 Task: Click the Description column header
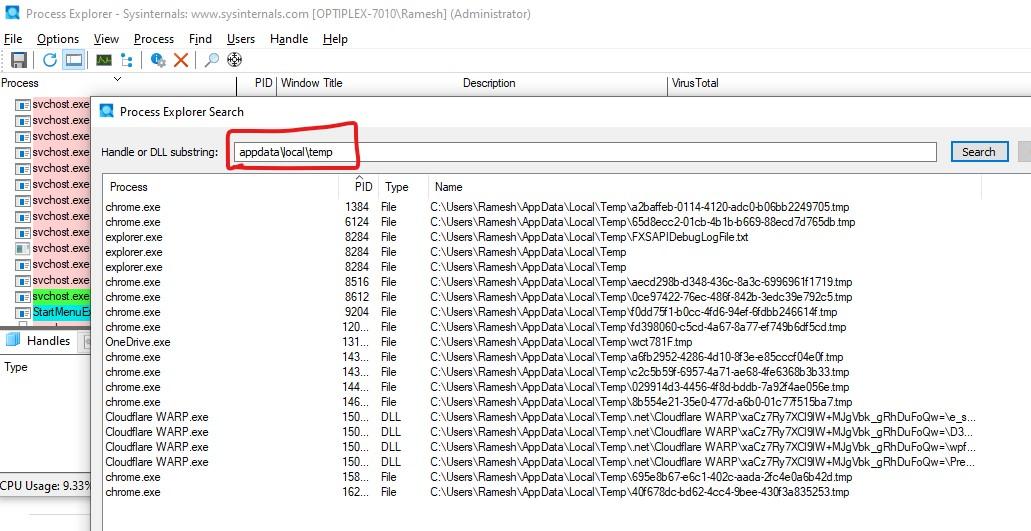click(x=489, y=83)
